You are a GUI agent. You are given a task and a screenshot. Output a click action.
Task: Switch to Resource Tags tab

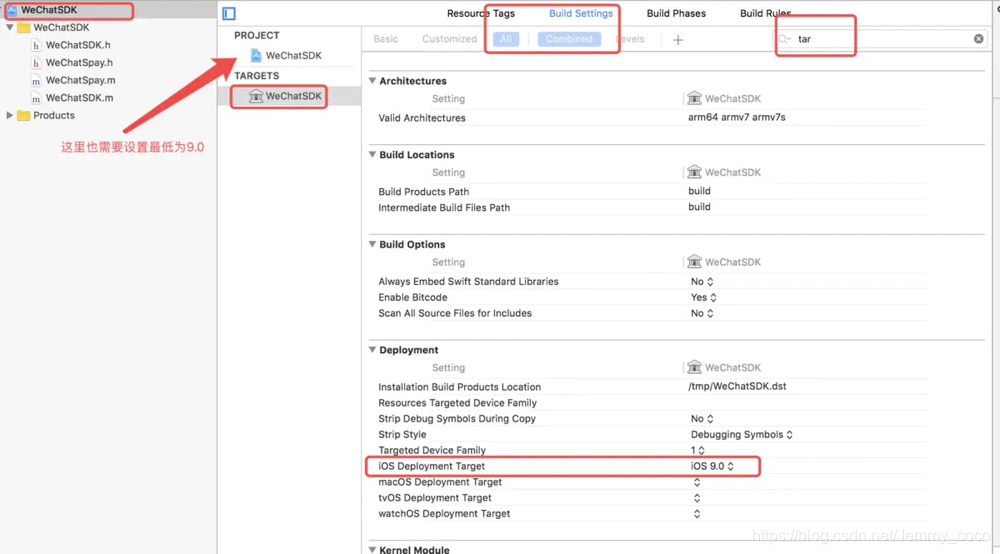point(480,13)
